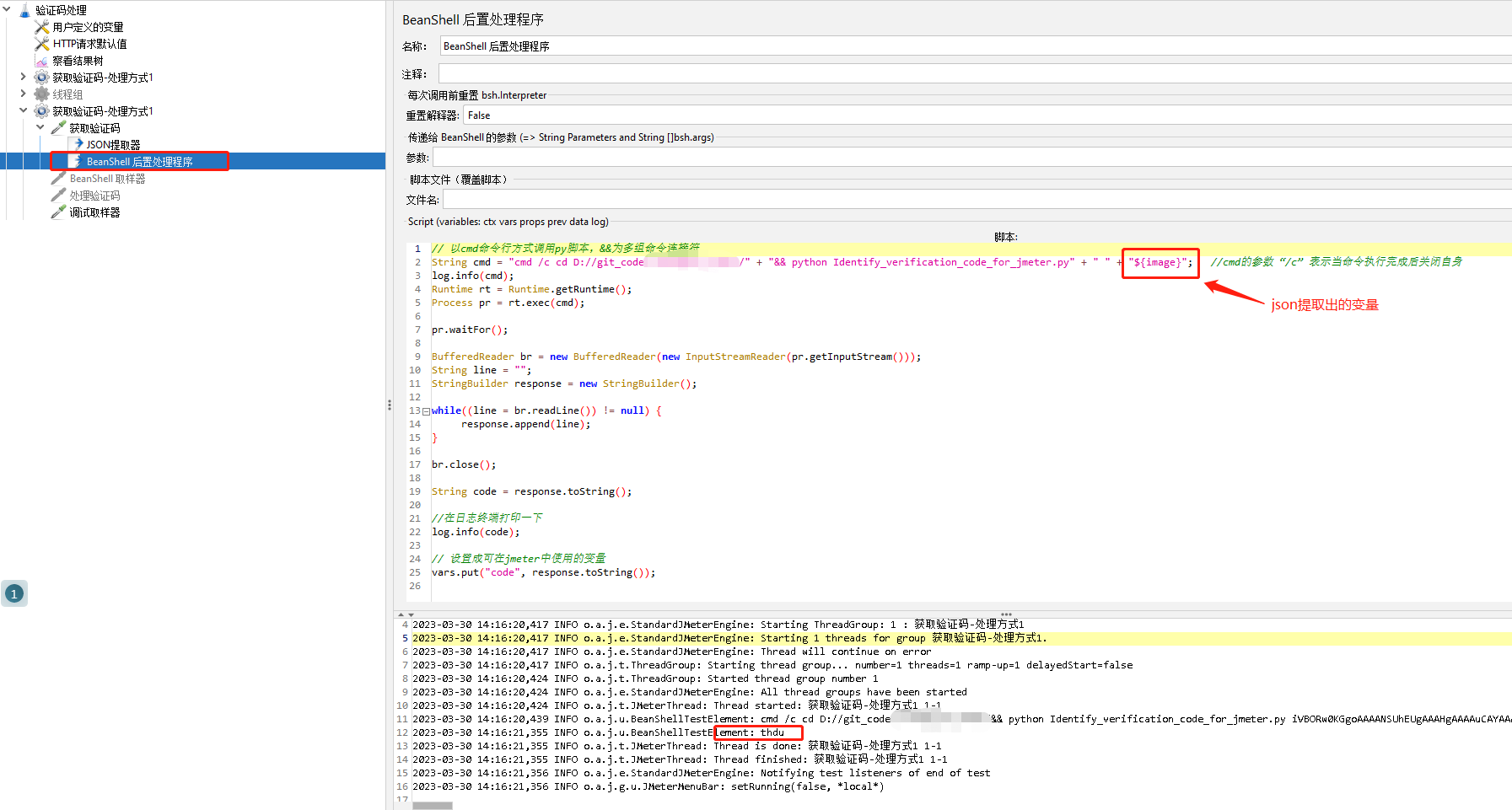
Task: Click the 验证码处理 test plan flask icon
Action: coord(24,10)
